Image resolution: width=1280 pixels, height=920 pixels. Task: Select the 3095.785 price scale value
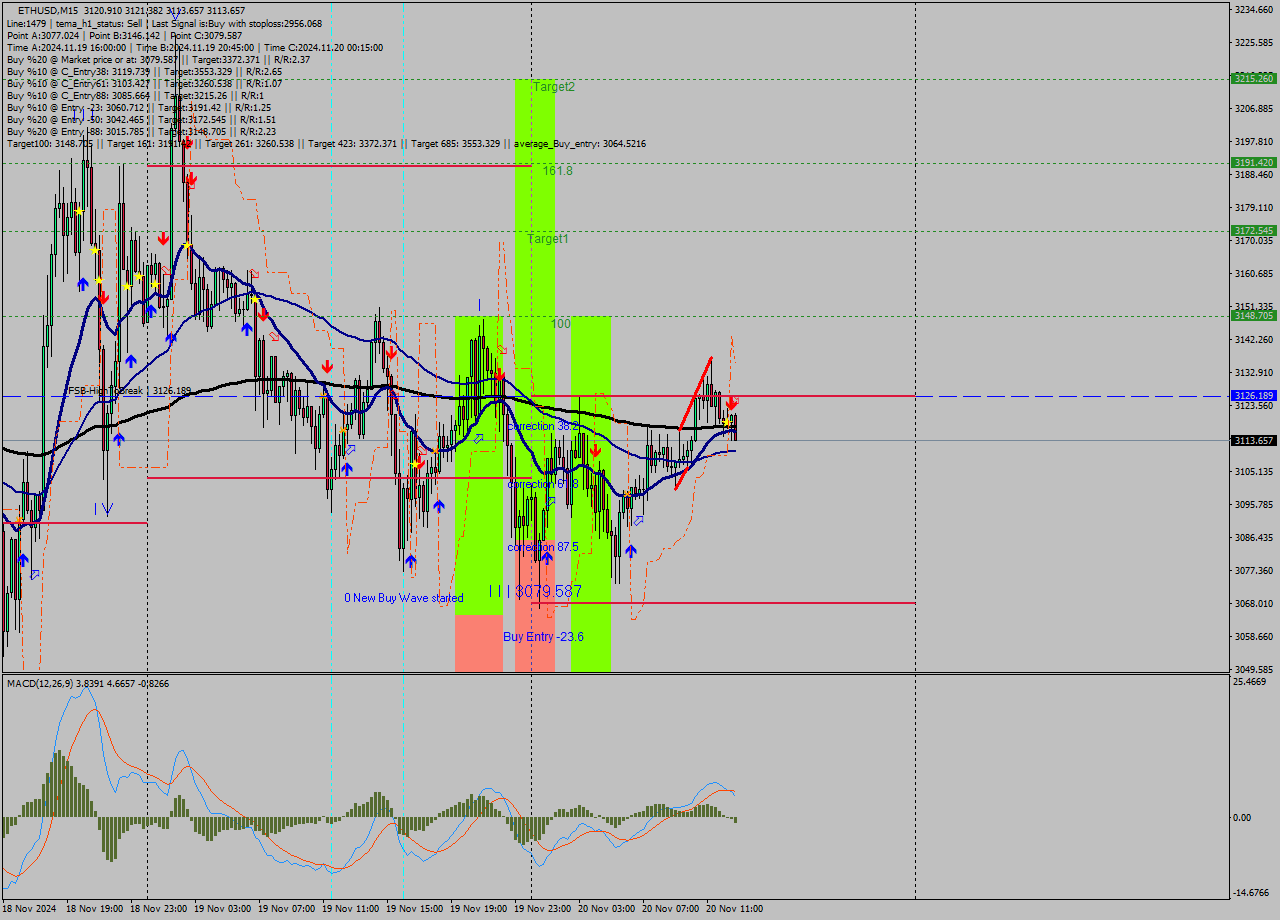coord(1253,504)
